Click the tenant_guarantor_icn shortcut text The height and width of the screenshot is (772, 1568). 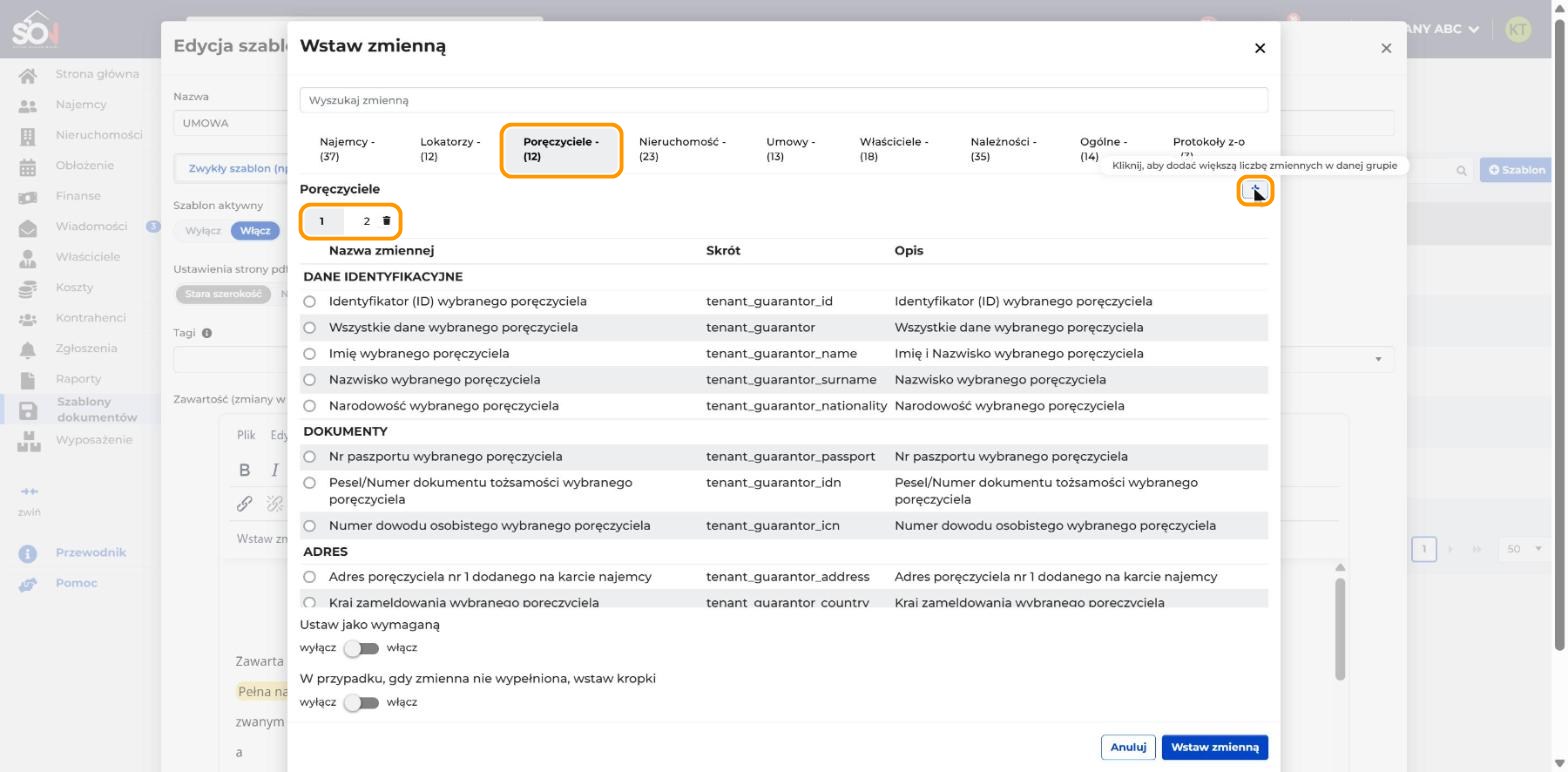tap(773, 526)
